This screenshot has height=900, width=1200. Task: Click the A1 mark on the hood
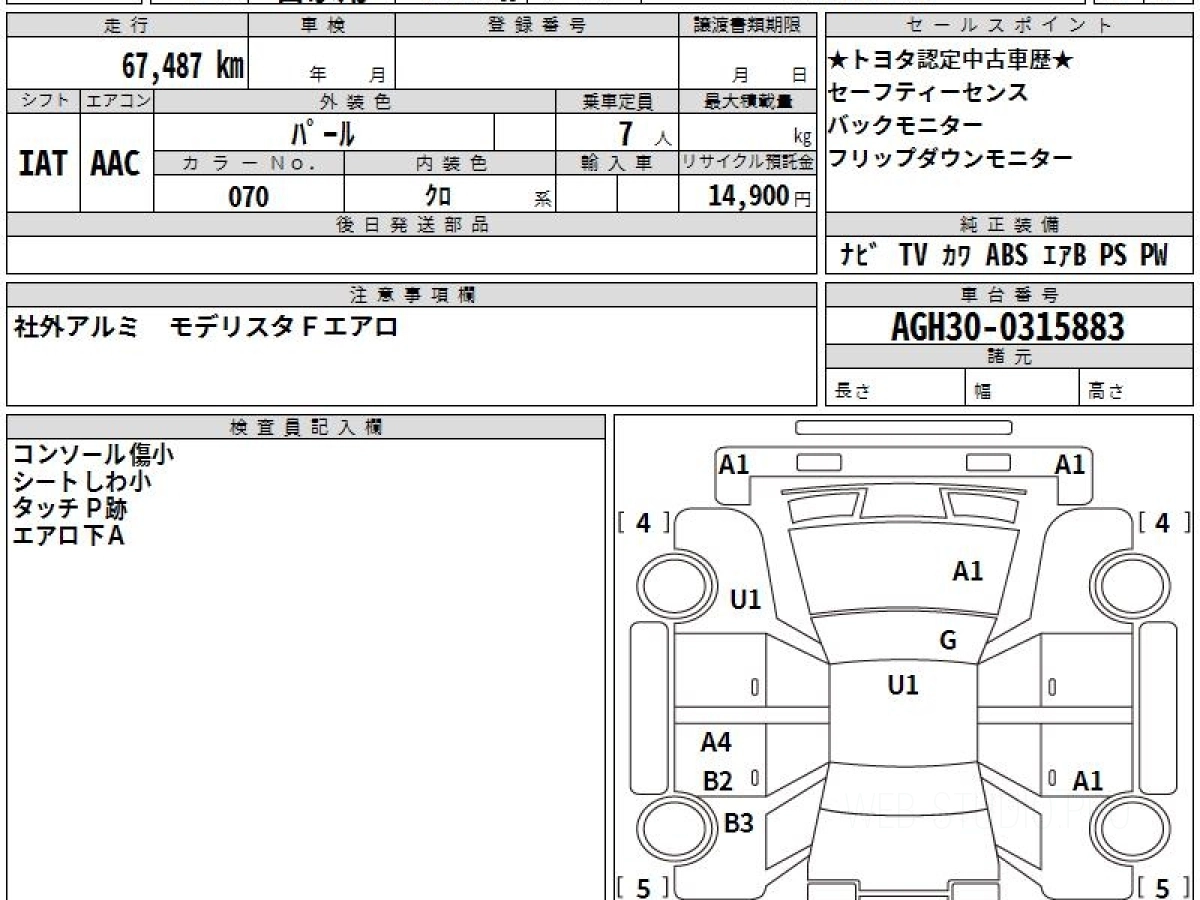coord(967,571)
